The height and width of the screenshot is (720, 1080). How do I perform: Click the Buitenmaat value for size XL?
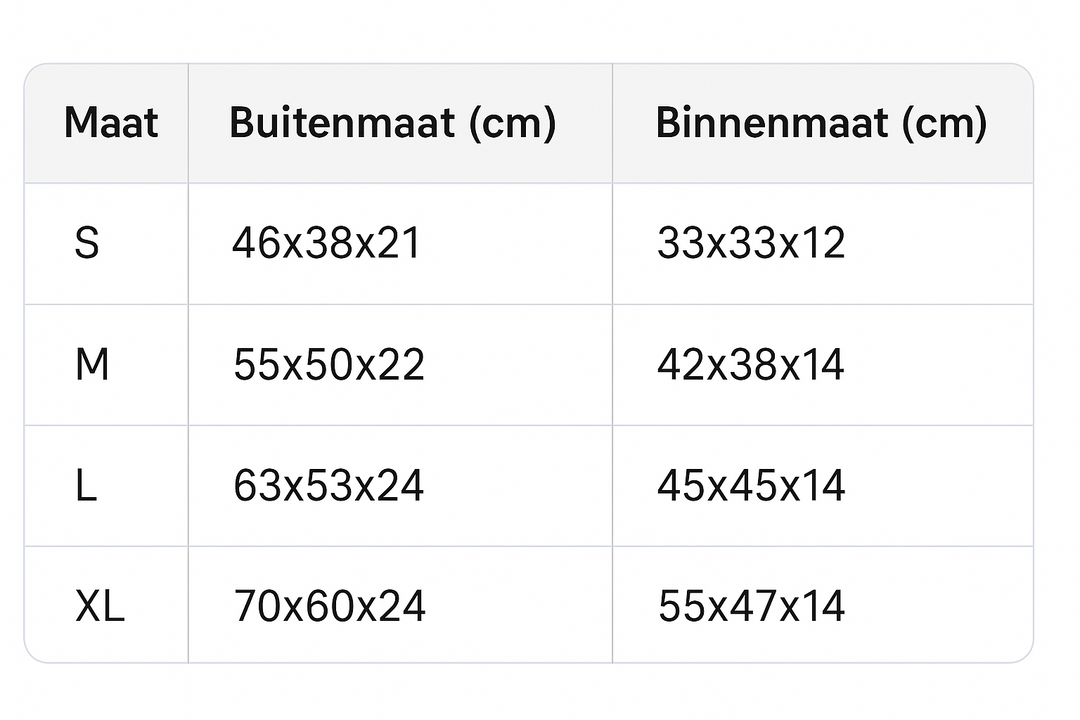[x=330, y=606]
